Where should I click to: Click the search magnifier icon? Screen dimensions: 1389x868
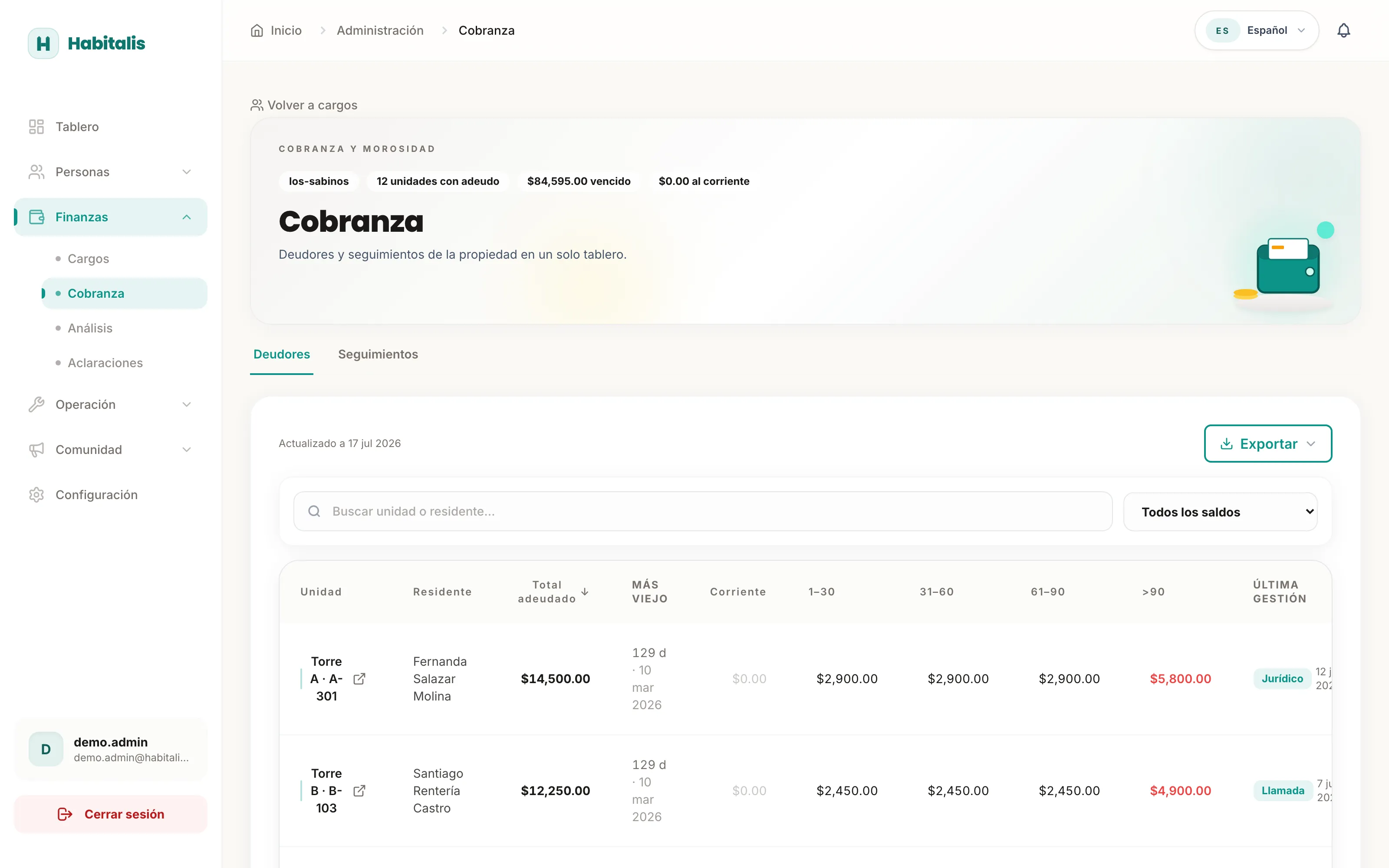pyautogui.click(x=314, y=511)
